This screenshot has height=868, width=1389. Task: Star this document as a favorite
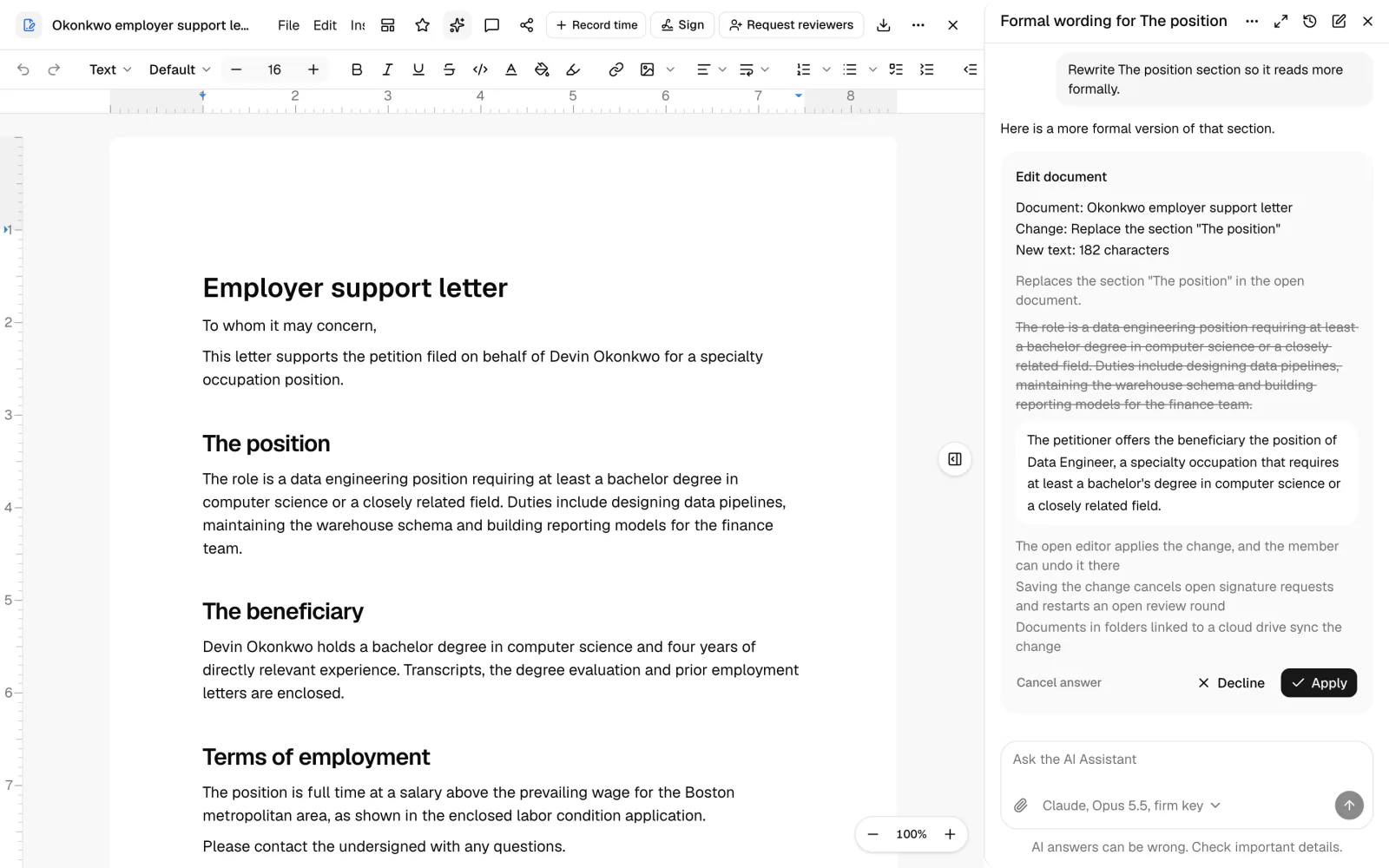[423, 25]
